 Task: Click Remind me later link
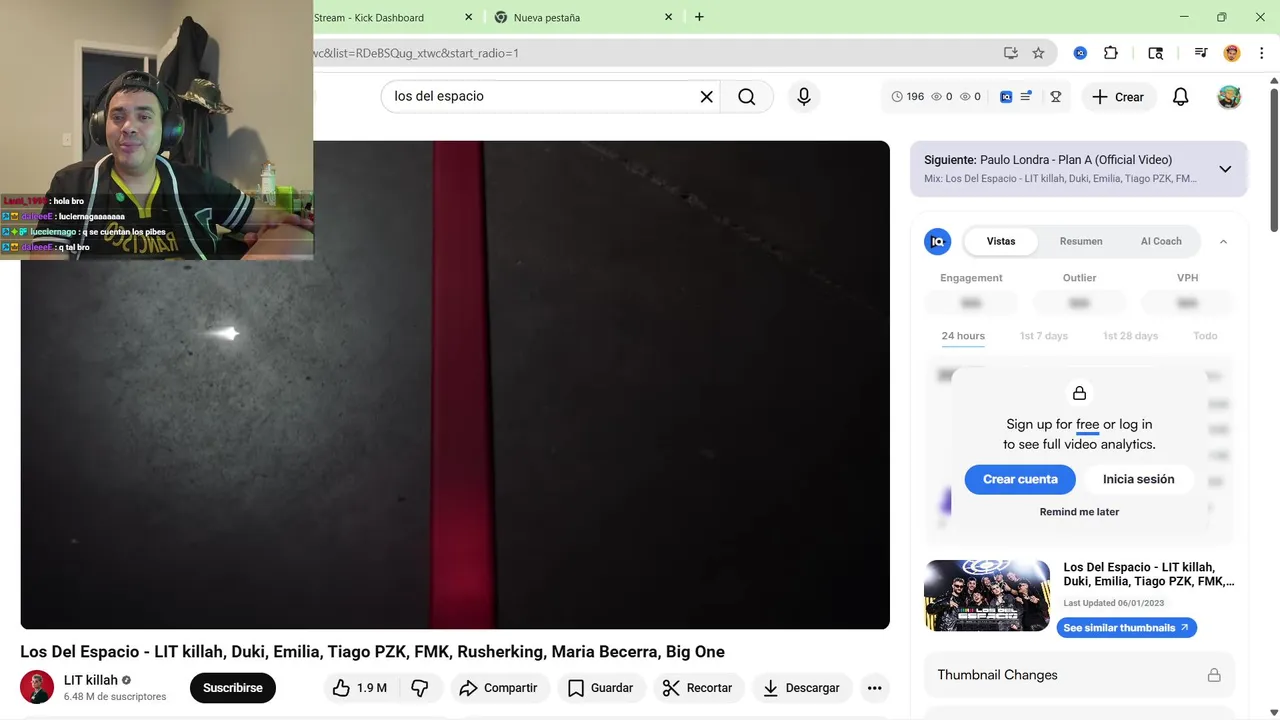(x=1079, y=512)
